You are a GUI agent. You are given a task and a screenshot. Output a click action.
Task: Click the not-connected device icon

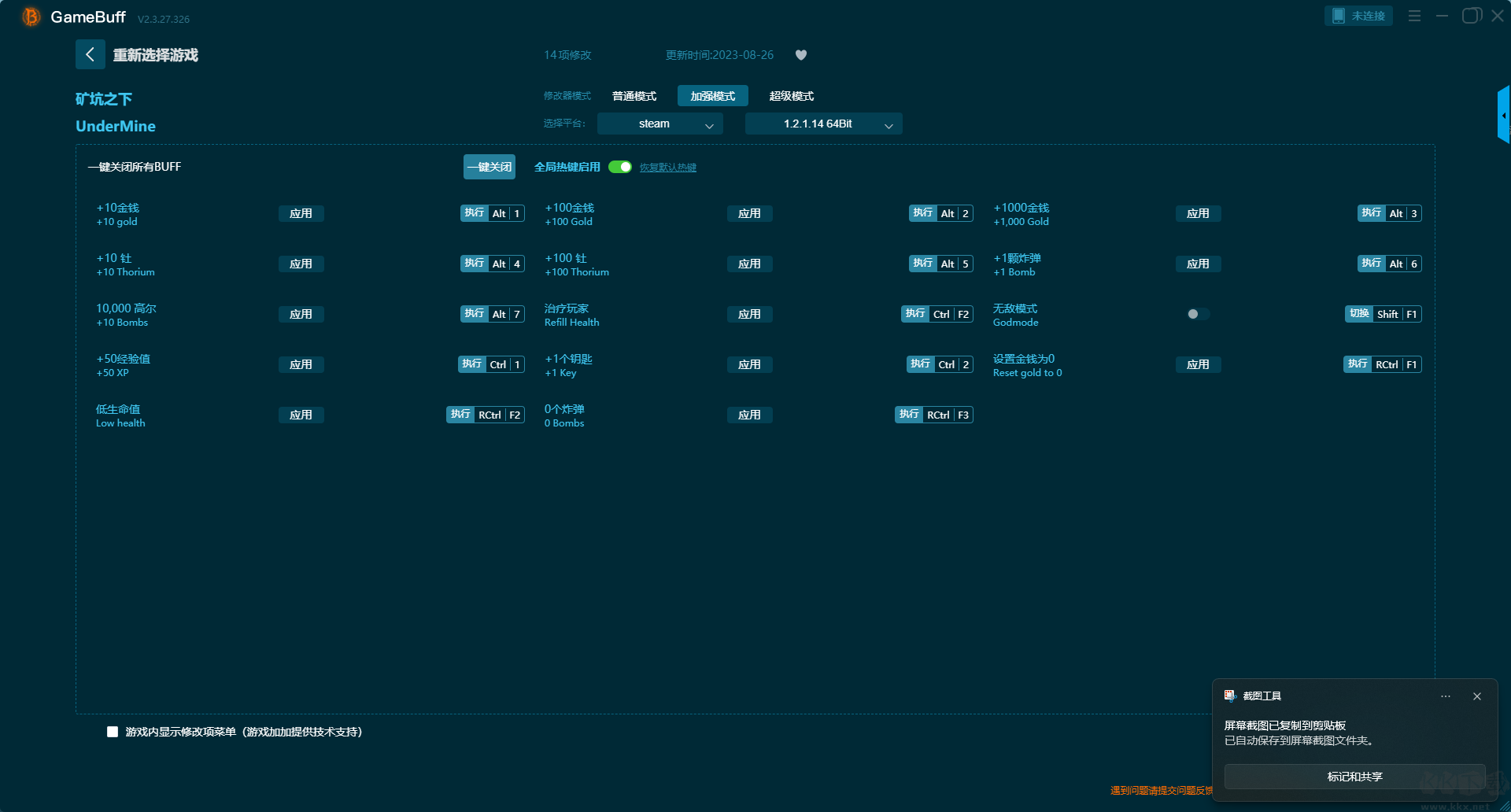point(1339,16)
